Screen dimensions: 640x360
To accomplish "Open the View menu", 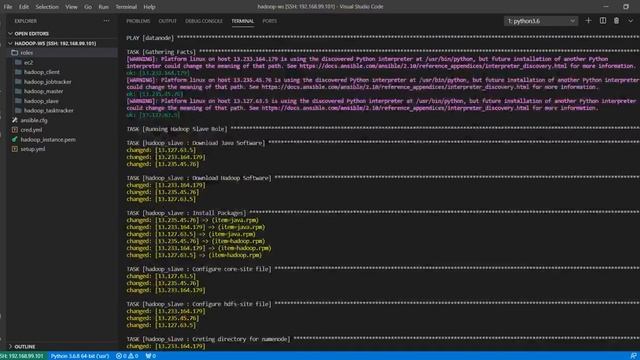I will [x=71, y=7].
